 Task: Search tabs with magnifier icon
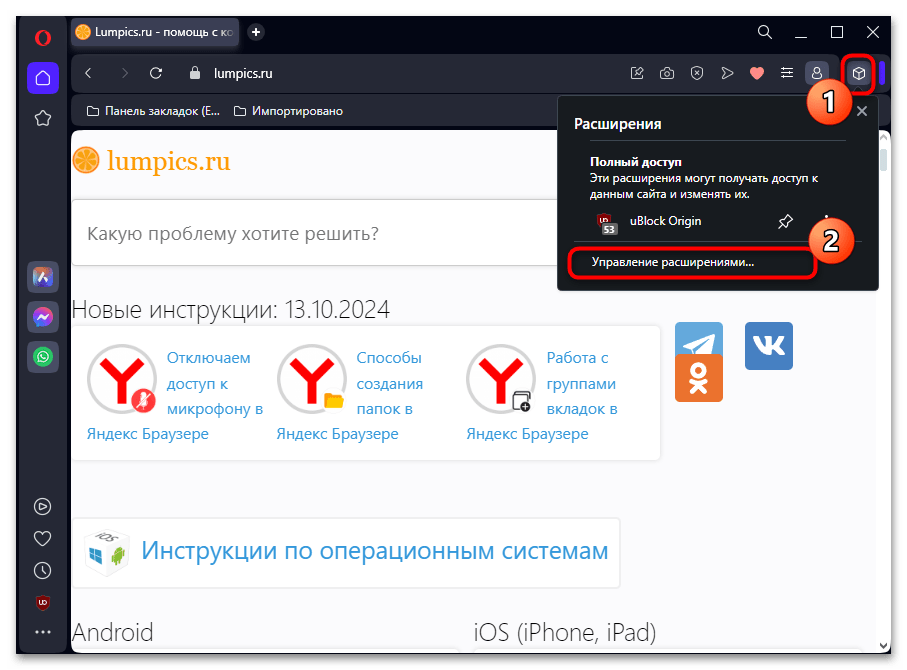pos(765,32)
